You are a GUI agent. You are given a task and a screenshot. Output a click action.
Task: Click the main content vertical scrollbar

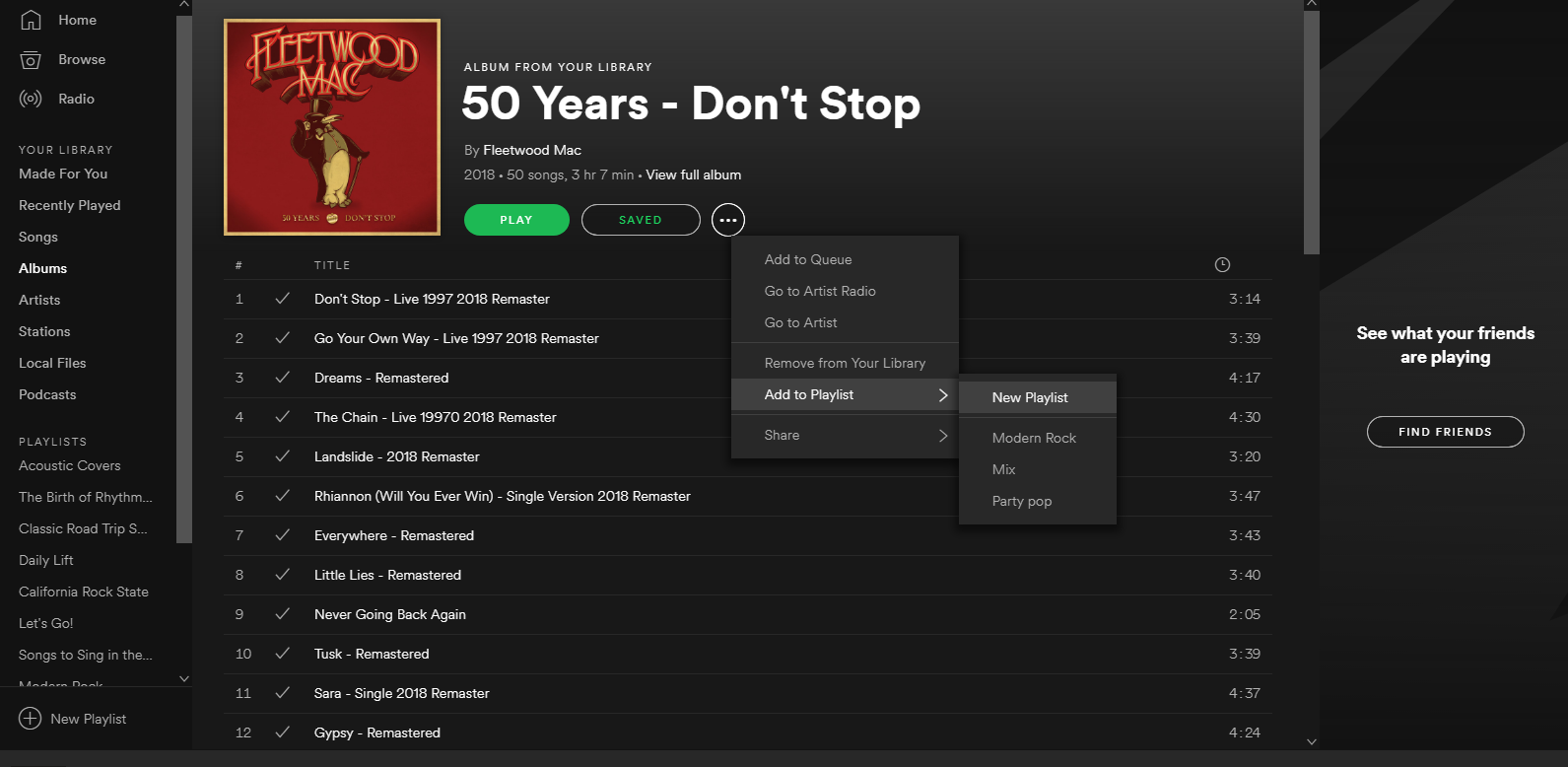click(x=1311, y=133)
